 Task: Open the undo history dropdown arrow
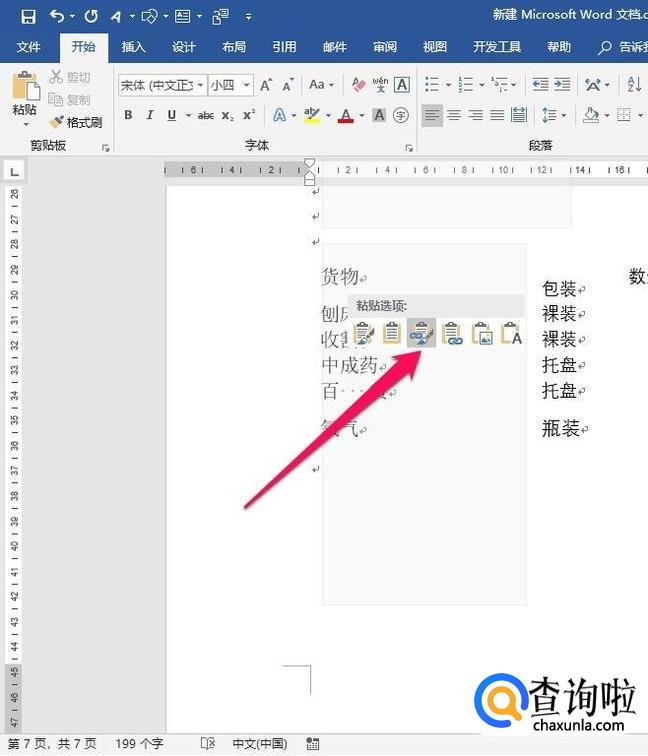coord(72,16)
